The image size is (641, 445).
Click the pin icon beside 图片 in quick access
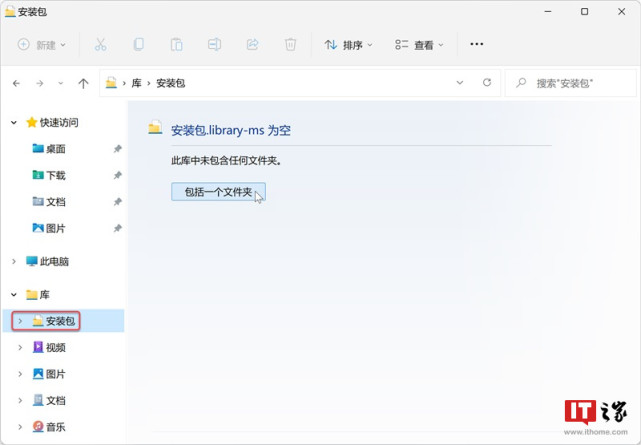pos(117,228)
